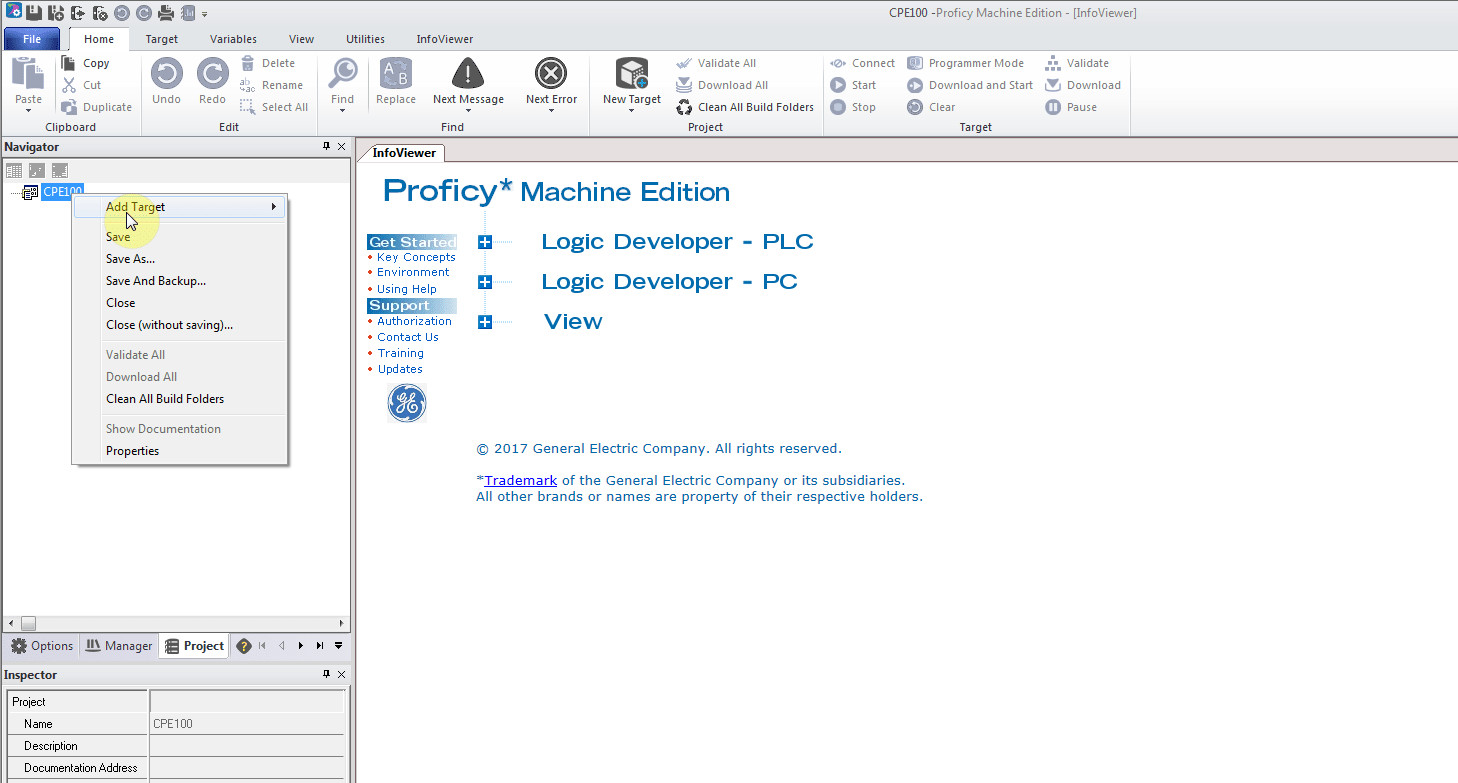Choose Close (without saving)... in context menu
Viewport: 1458px width, 783px height.
click(x=179, y=325)
